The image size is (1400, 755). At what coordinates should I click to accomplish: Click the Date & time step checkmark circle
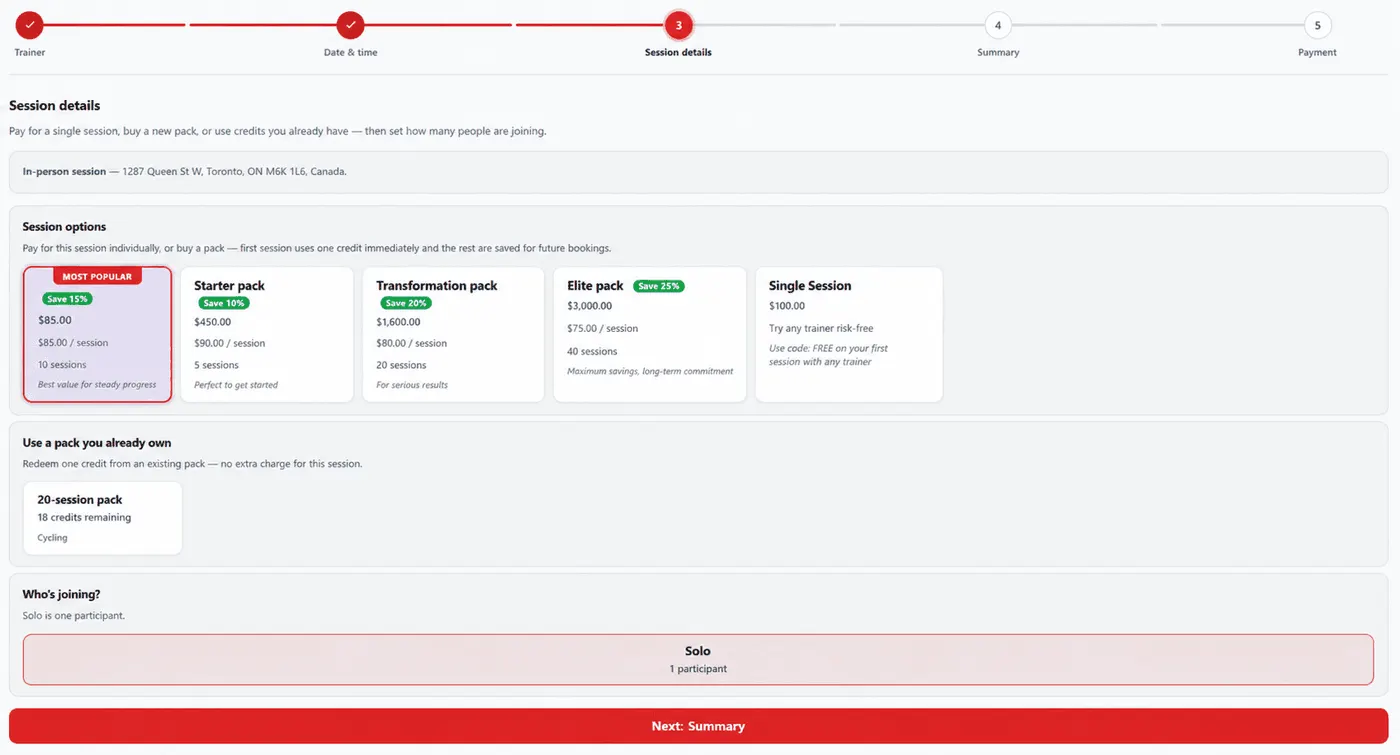[x=350, y=25]
